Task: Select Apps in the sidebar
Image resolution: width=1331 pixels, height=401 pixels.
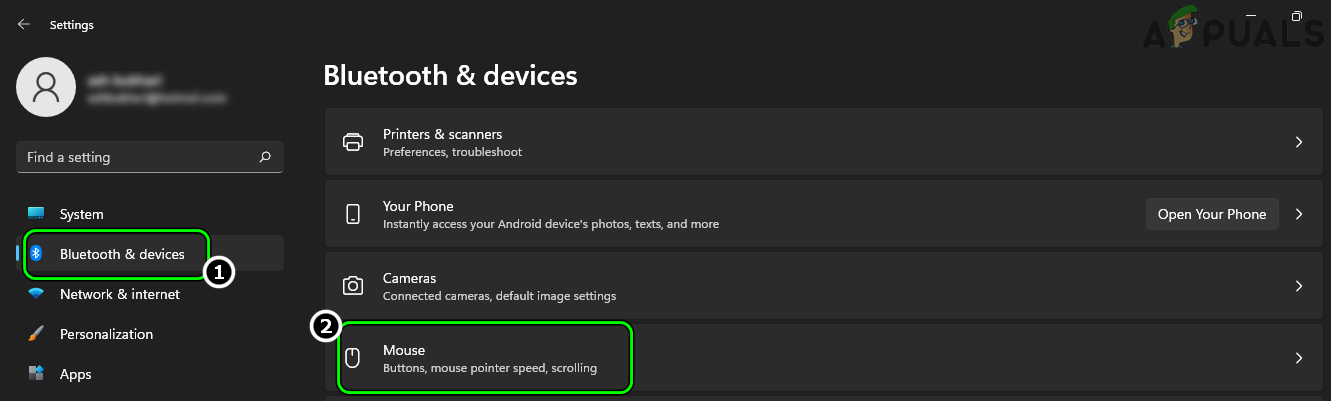Action: 75,374
